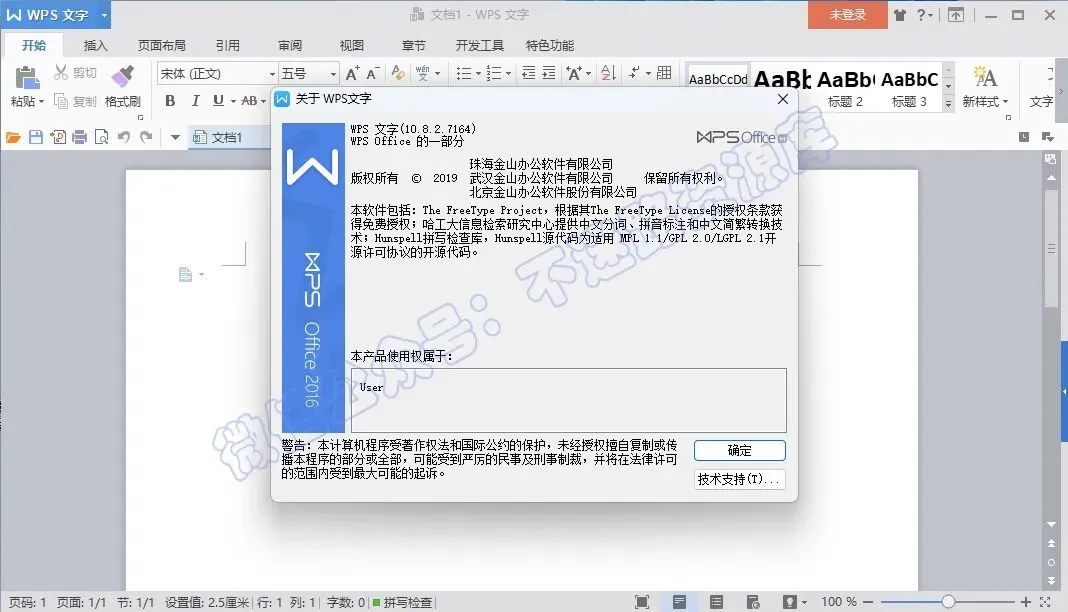Click the Cut scissors icon

click(x=61, y=72)
